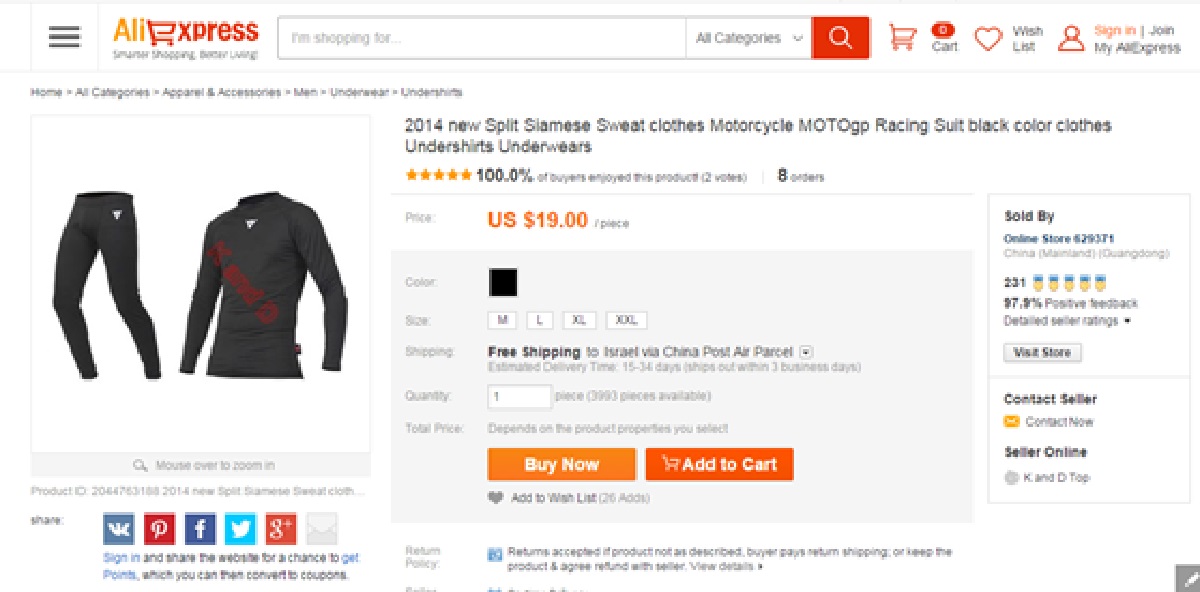Viewport: 1200px width, 592px height.
Task: Open Apparel & Accessories breadcrumb link
Action: pos(221,92)
